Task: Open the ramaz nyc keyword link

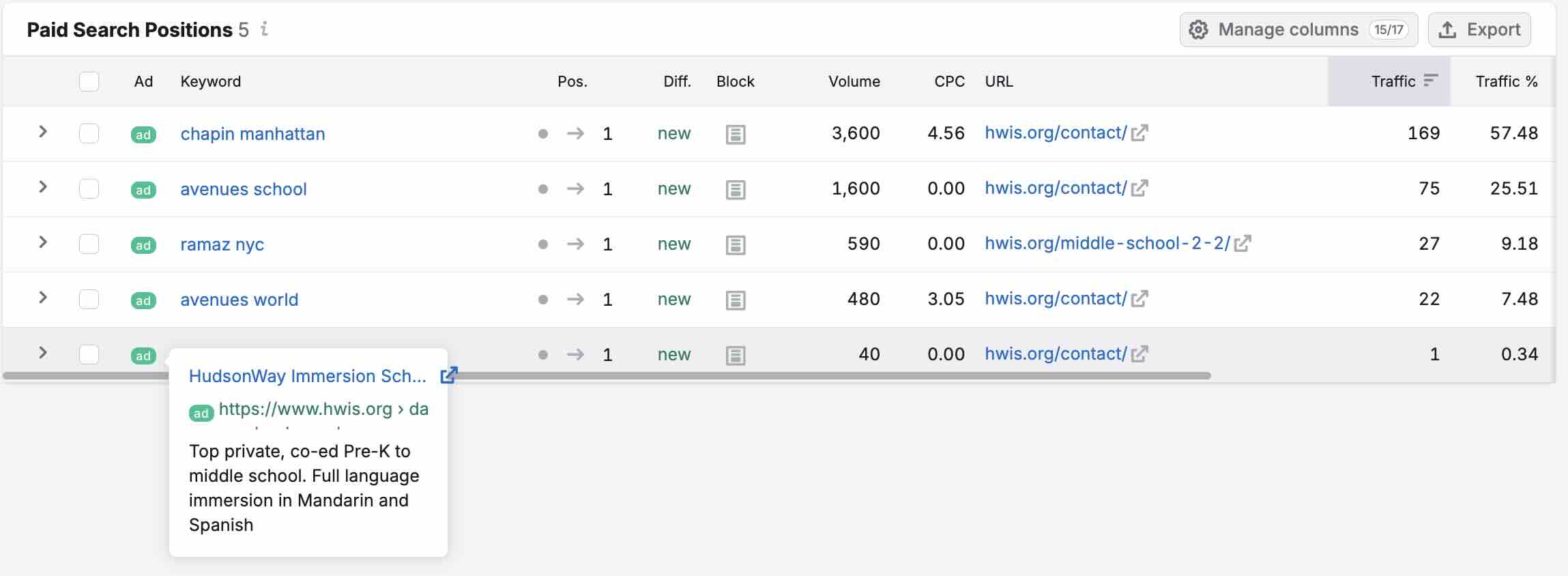Action: (222, 244)
